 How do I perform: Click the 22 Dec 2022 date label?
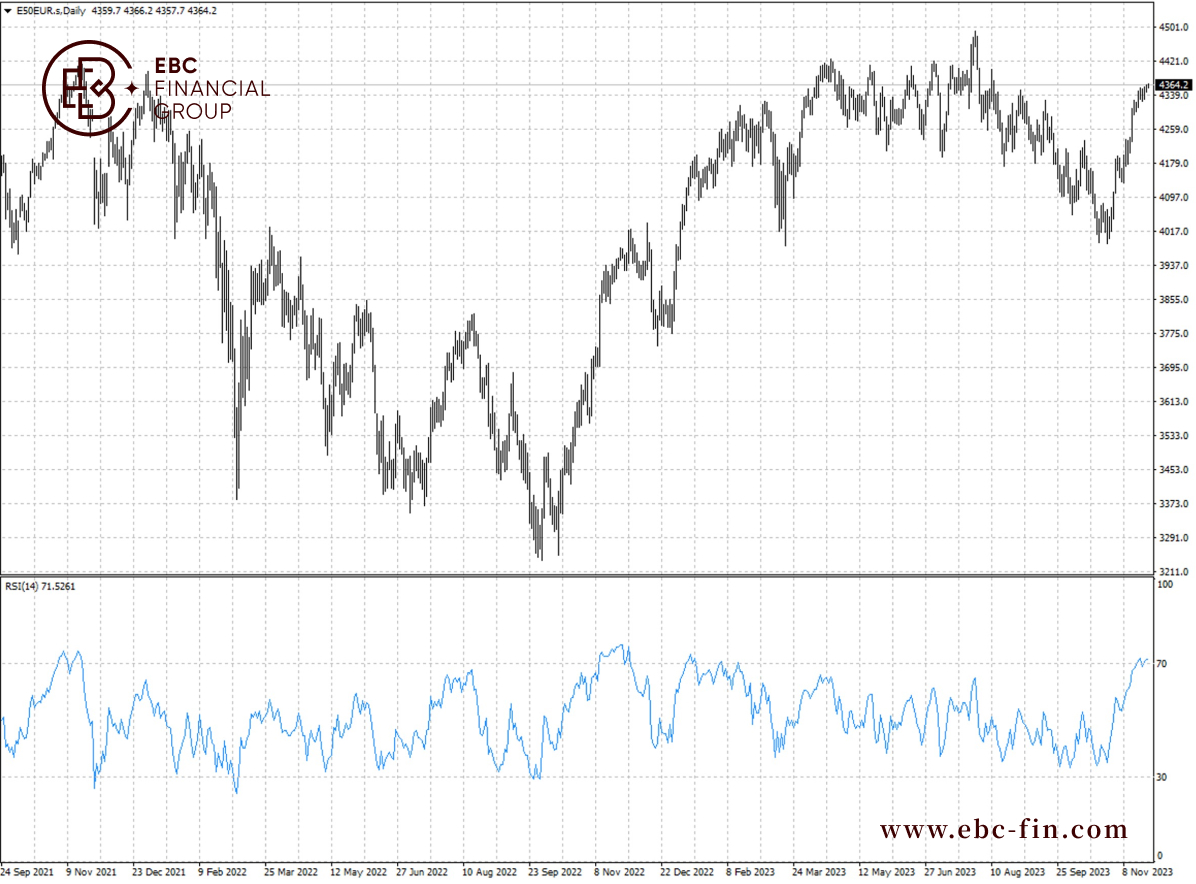(x=687, y=872)
